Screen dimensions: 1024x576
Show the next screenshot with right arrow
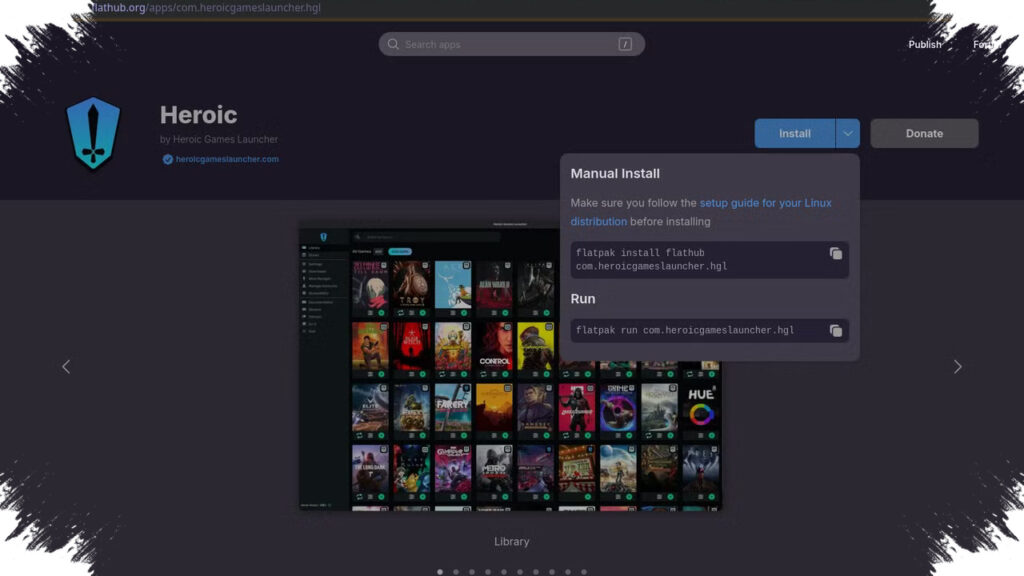957,367
